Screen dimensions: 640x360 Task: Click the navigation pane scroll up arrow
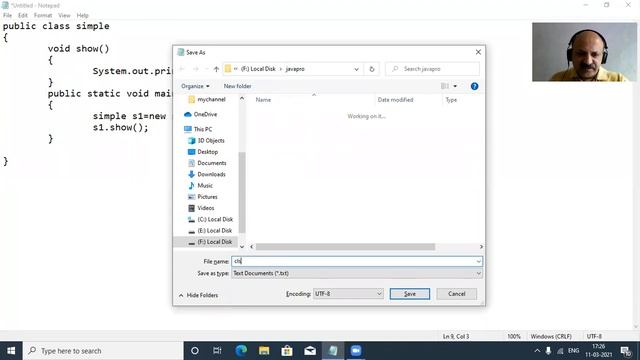tap(242, 98)
